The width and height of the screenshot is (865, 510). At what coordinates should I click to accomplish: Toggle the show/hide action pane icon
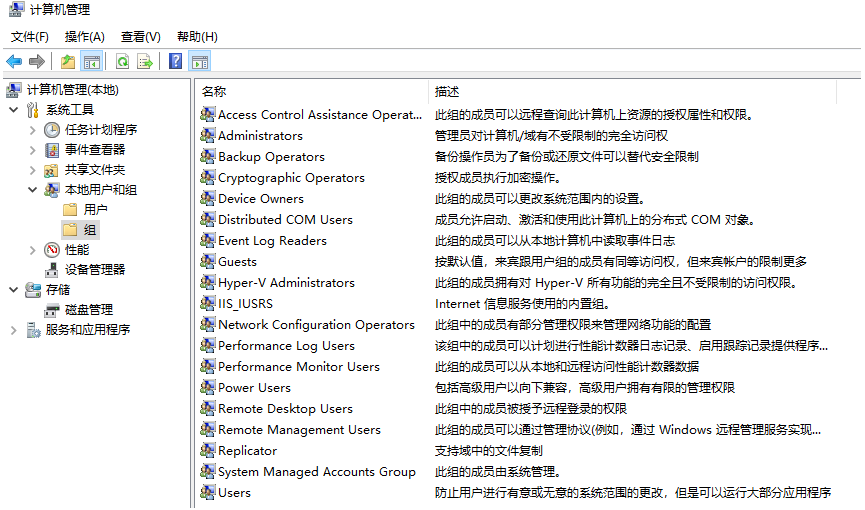(x=200, y=61)
